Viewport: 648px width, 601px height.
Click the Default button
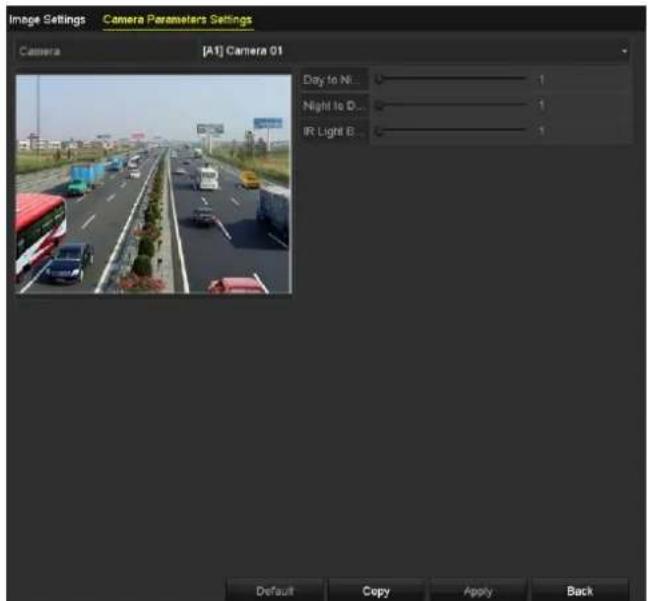pyautogui.click(x=275, y=591)
